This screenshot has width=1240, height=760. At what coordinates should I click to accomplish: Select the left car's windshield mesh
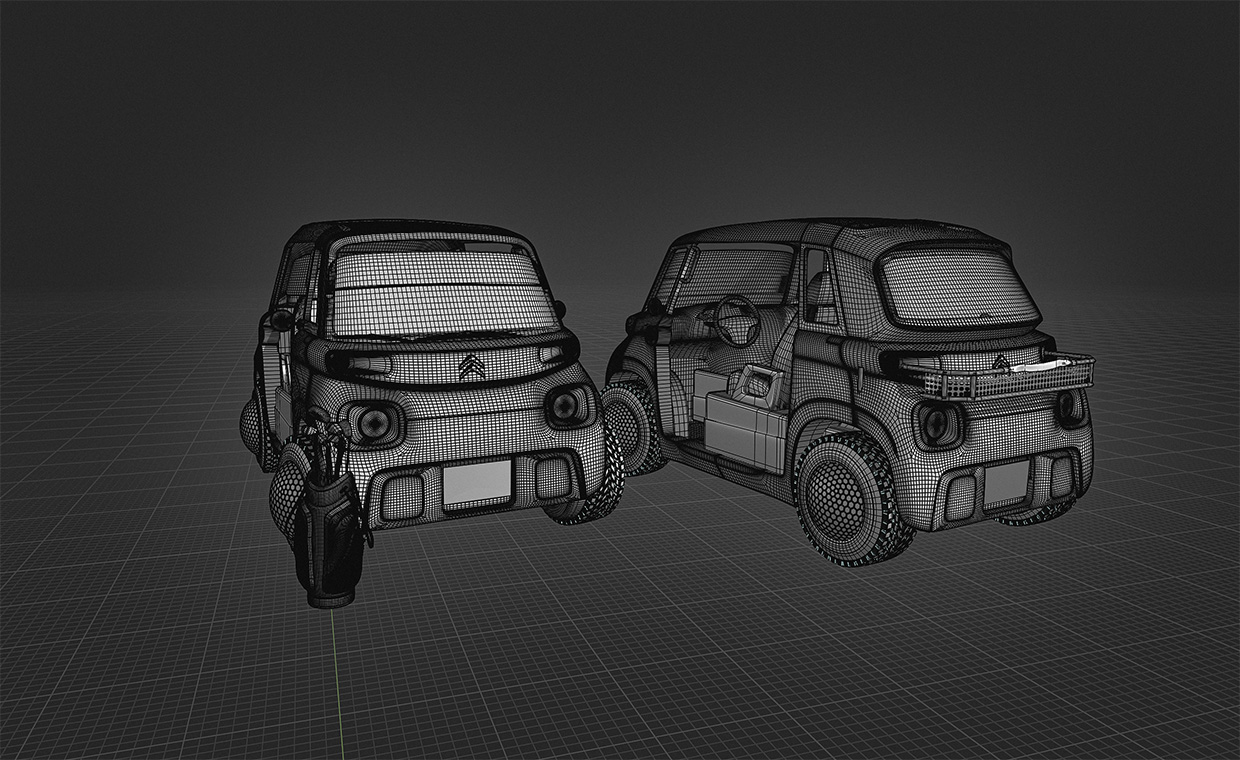pyautogui.click(x=440, y=292)
